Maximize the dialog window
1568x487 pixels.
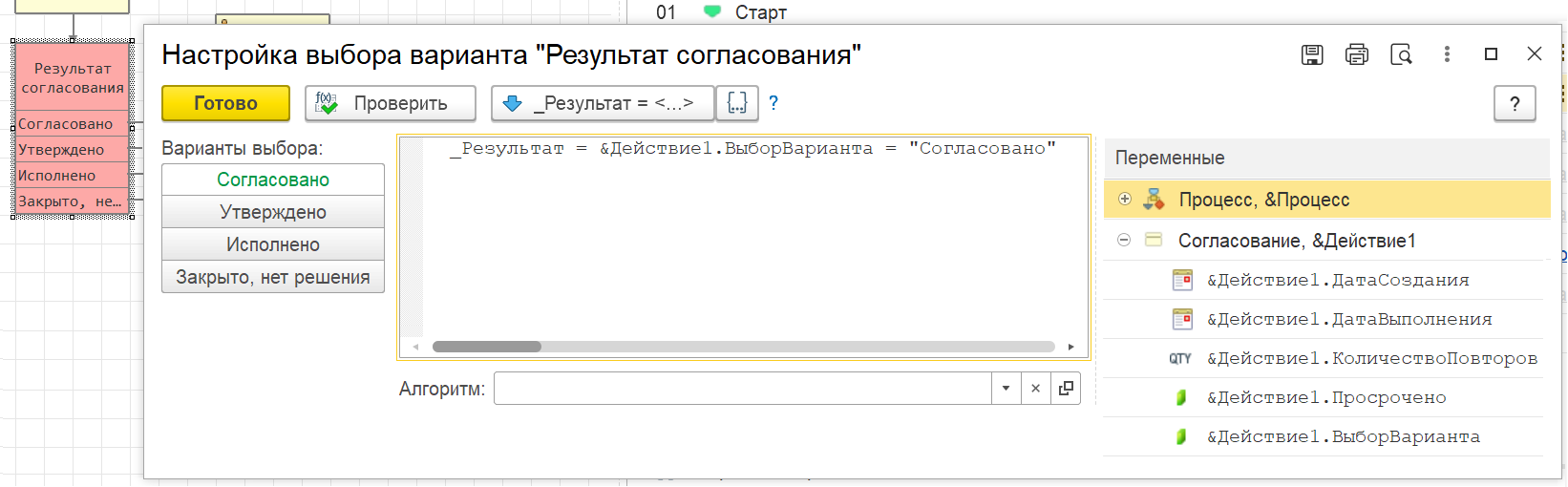1491,54
